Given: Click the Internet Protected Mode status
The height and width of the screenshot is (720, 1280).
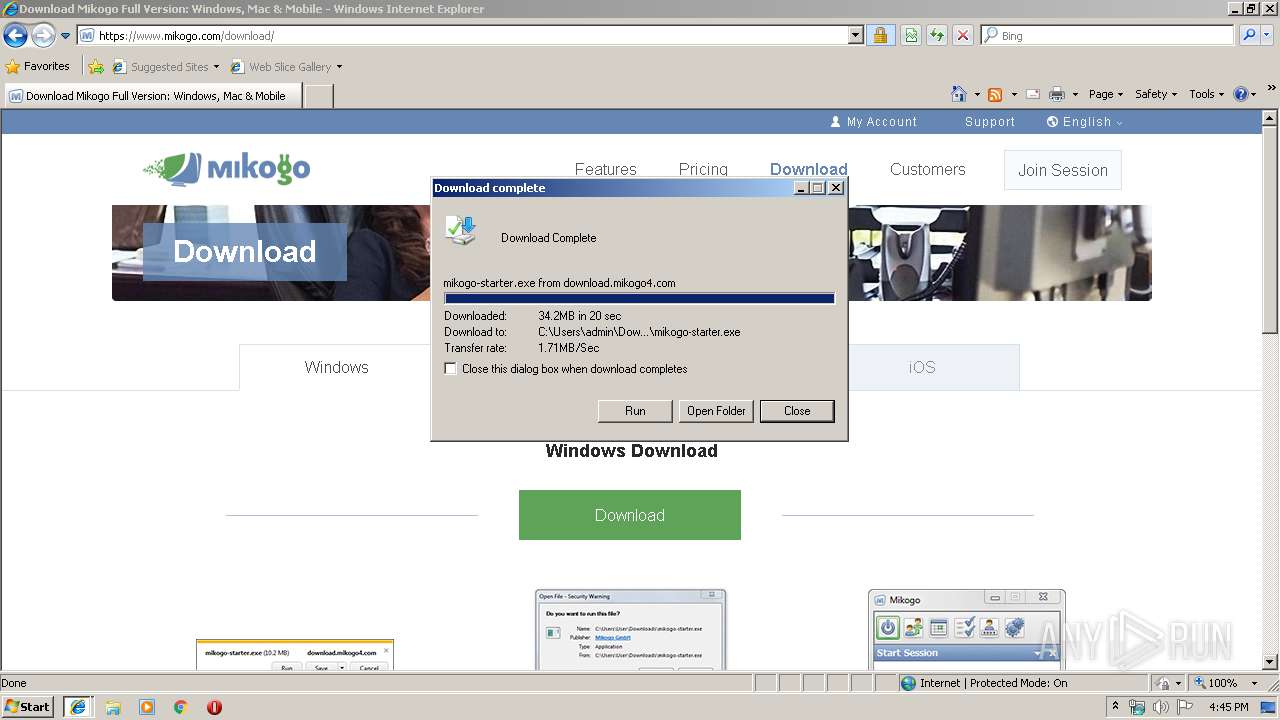Looking at the screenshot, I should pyautogui.click(x=984, y=683).
